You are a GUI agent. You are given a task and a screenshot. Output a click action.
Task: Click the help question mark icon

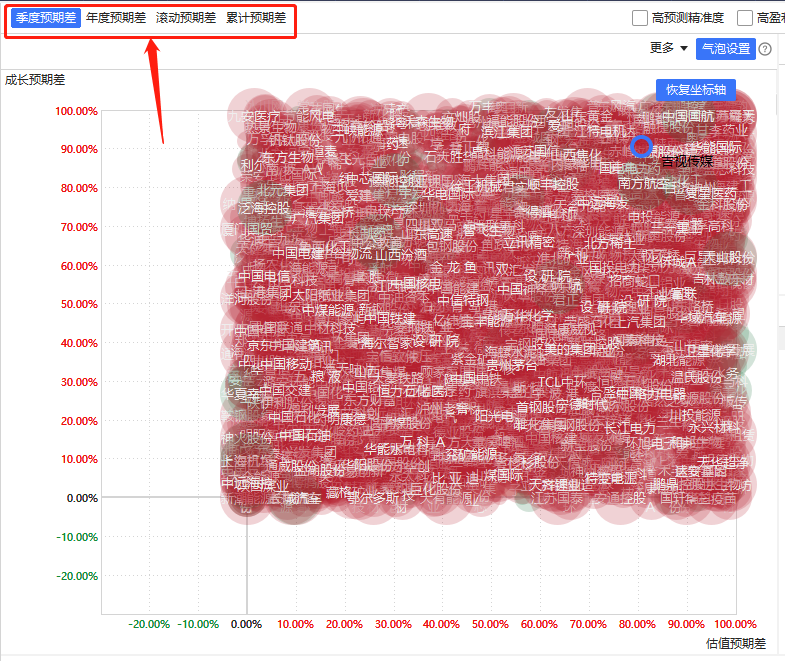click(765, 49)
